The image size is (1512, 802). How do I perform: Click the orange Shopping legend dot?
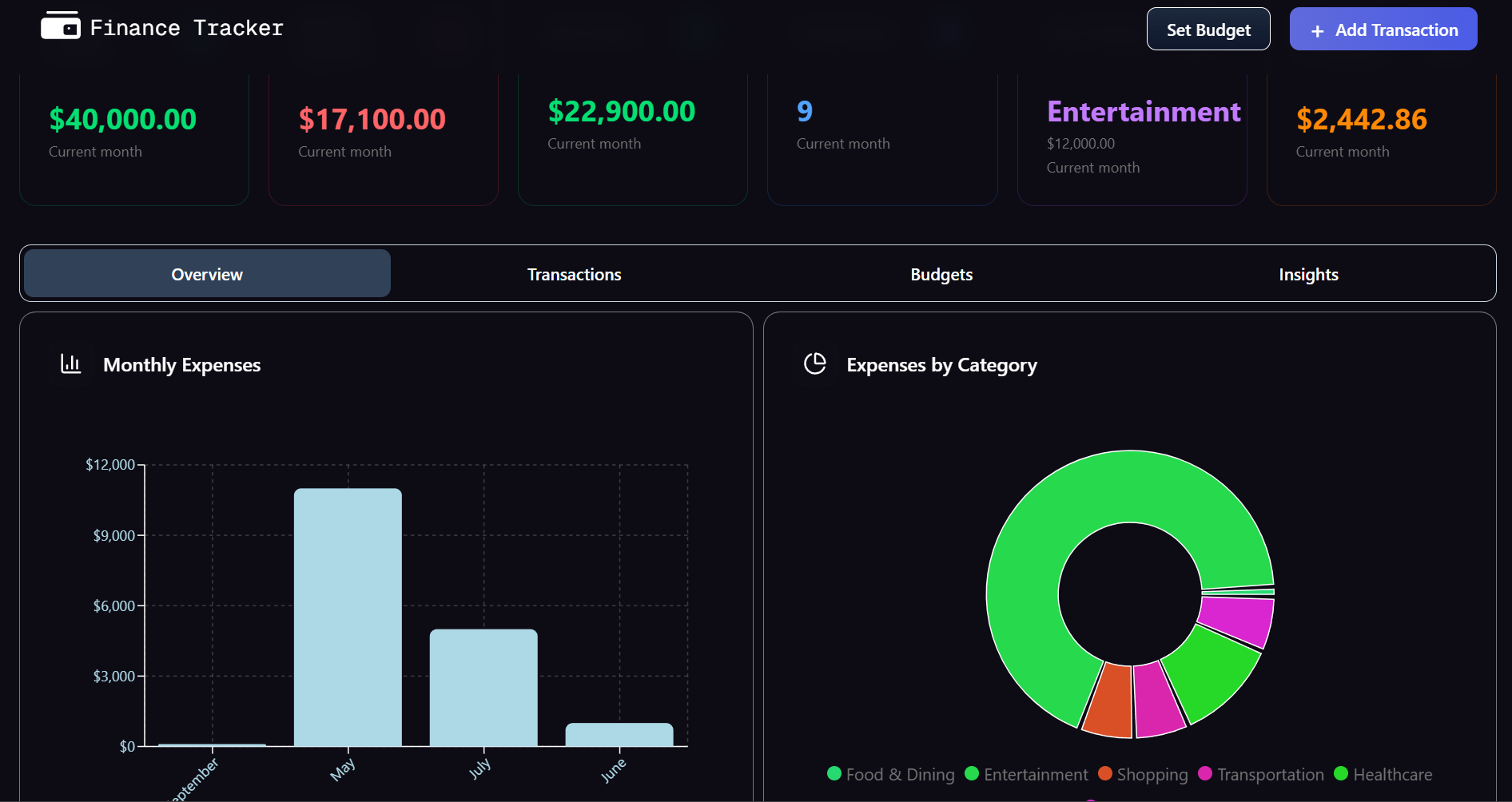click(x=1106, y=773)
